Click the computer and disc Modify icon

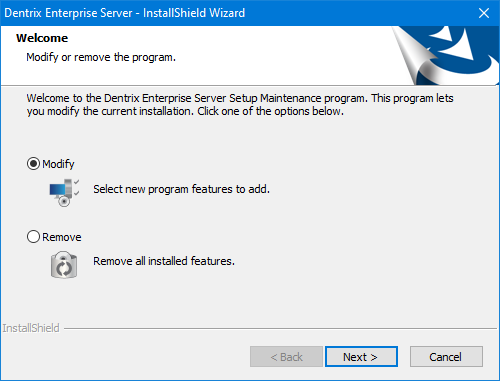coord(64,193)
